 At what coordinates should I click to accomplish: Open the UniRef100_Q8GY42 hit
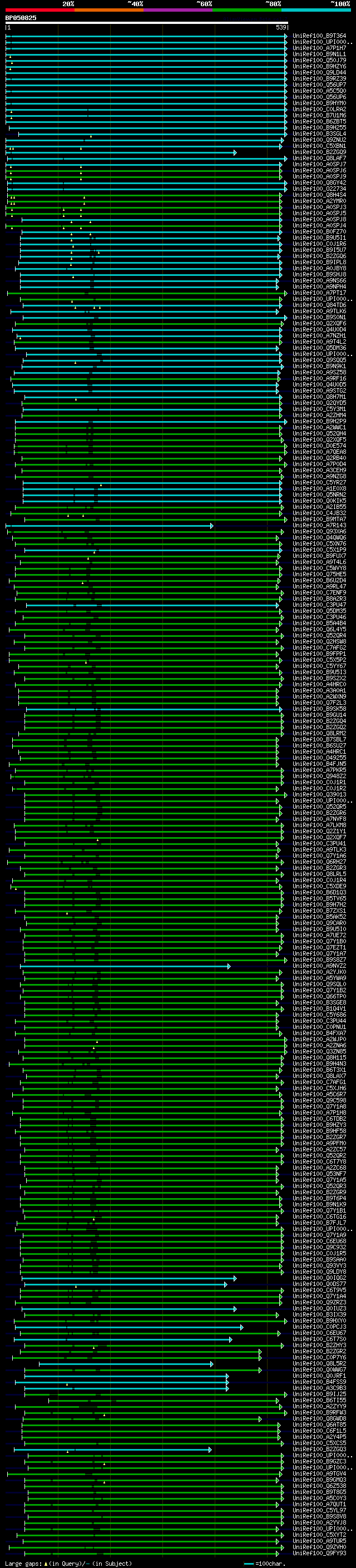point(319,182)
